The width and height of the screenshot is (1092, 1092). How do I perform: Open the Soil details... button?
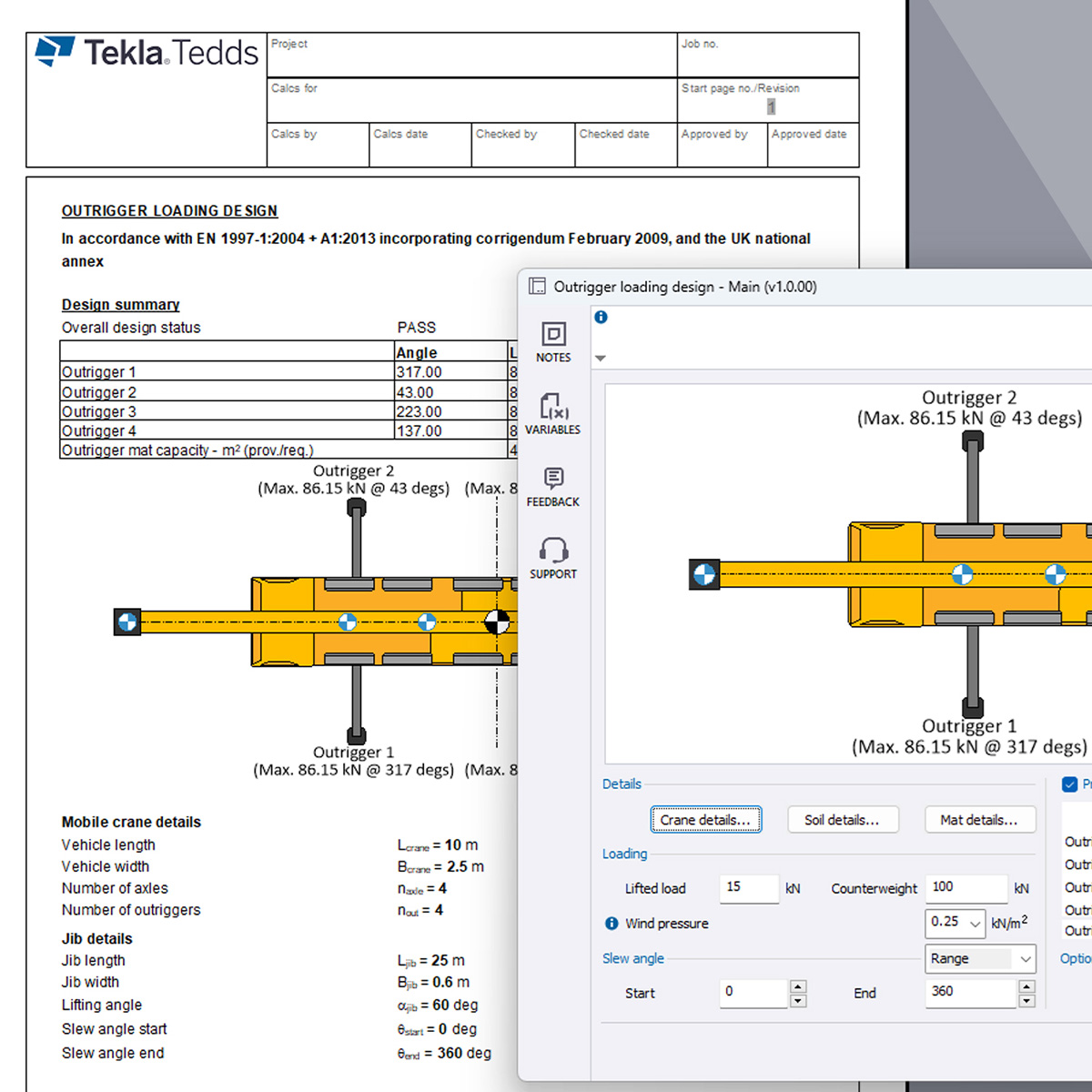(842, 820)
